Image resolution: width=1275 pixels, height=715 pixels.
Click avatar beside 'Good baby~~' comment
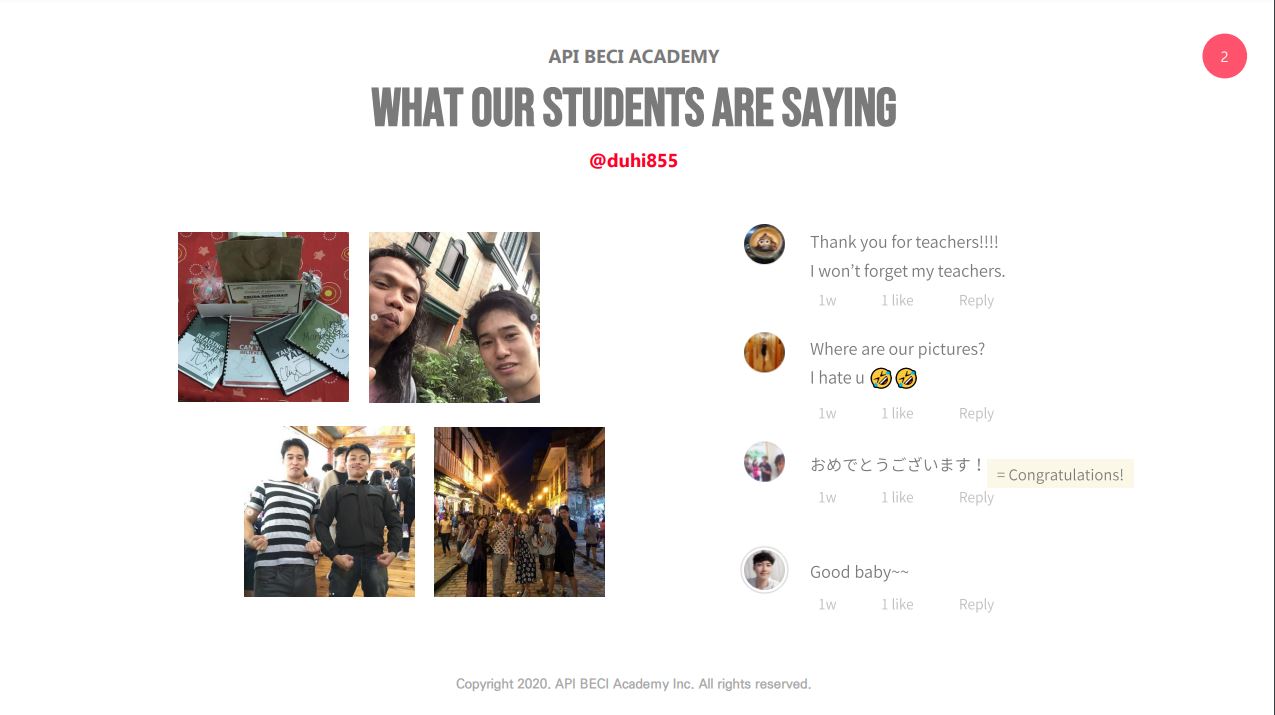(x=764, y=570)
